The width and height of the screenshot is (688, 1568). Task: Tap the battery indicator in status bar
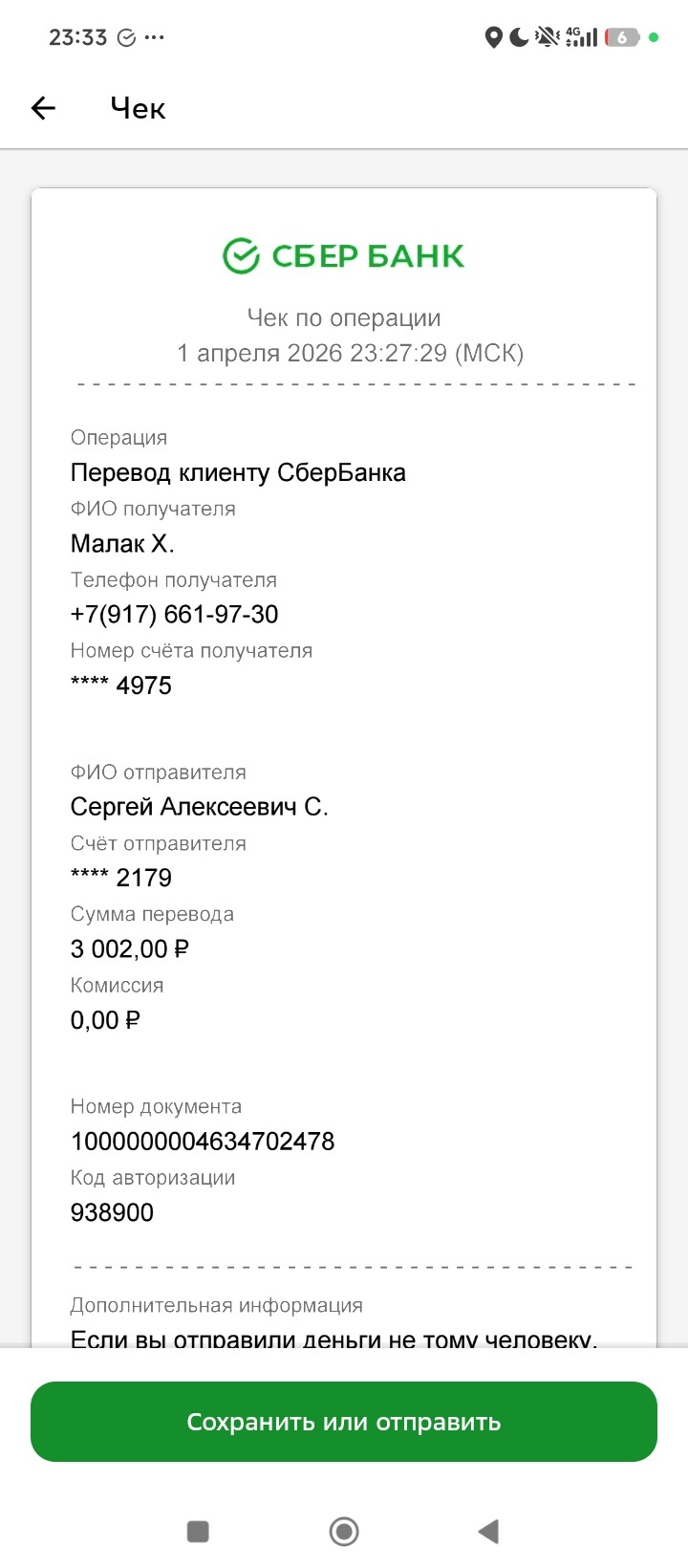(x=622, y=37)
